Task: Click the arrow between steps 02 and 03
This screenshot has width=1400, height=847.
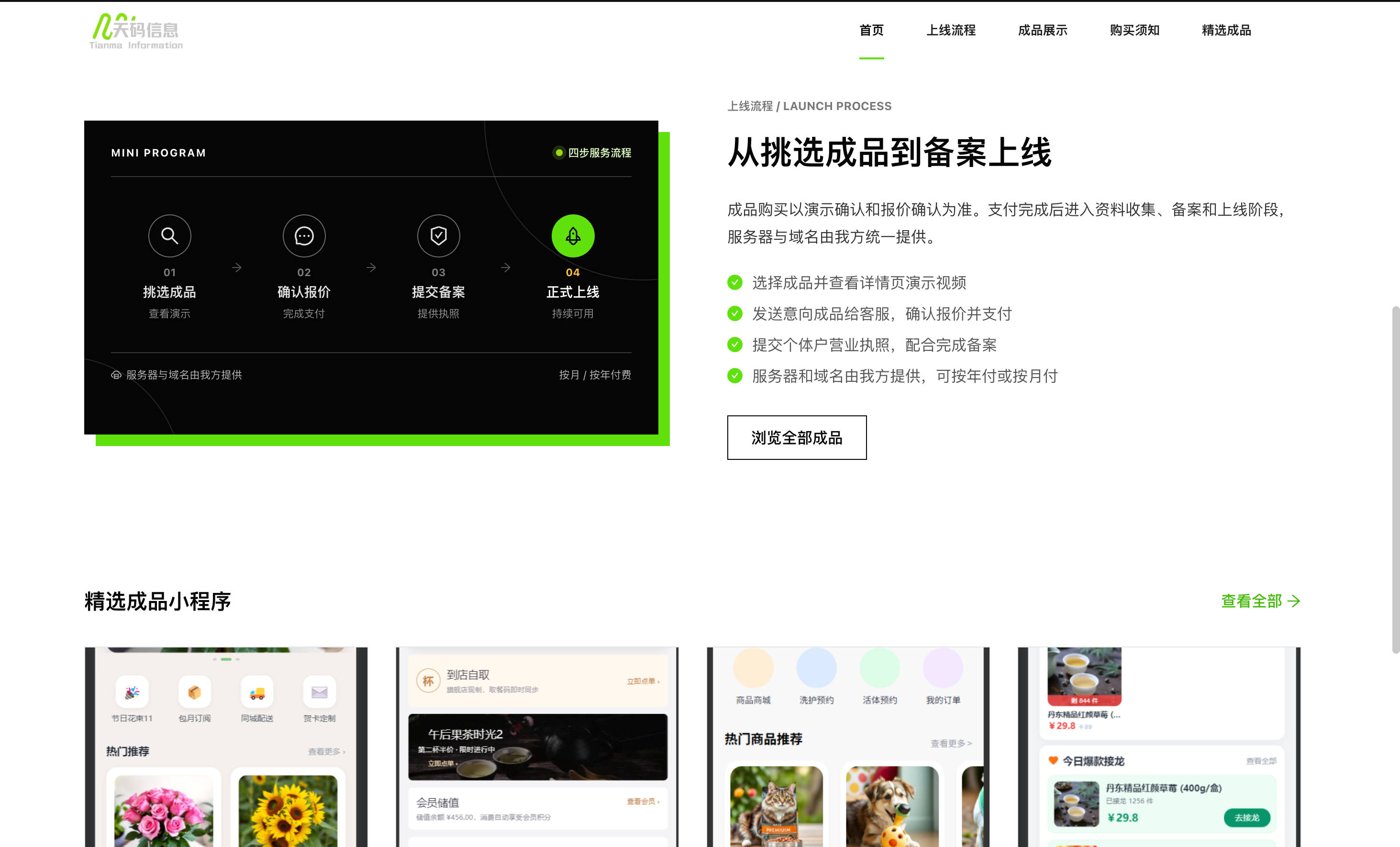Action: click(371, 267)
